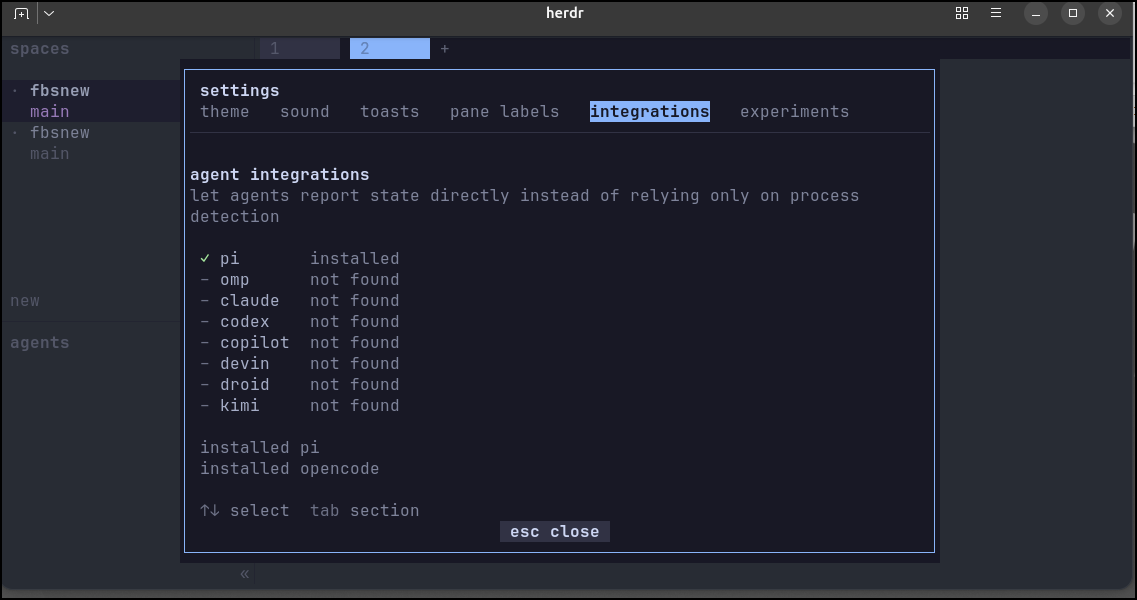Open the hamburger menu icon
This screenshot has width=1137, height=600.
996,13
